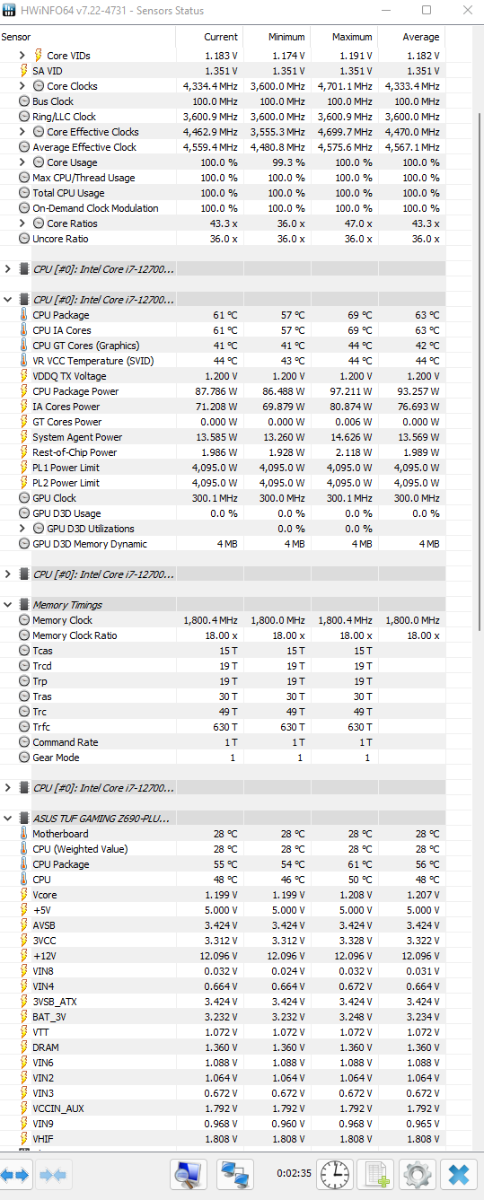Close sensors with the blue X icon
Image resolution: width=484 pixels, height=1200 pixels.
(x=458, y=1174)
